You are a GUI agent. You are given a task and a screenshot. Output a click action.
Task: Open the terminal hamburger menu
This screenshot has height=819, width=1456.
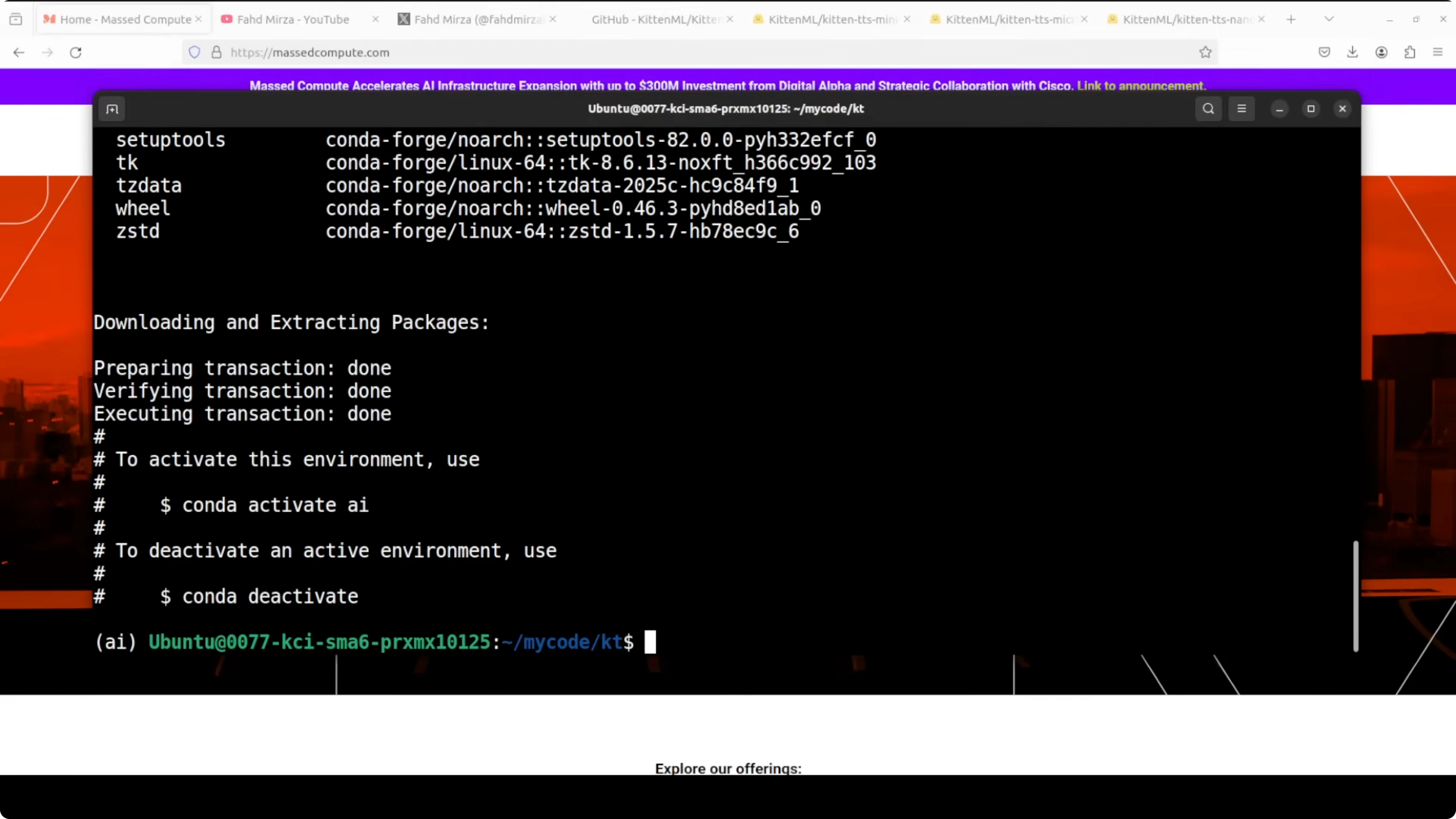pyautogui.click(x=1241, y=108)
